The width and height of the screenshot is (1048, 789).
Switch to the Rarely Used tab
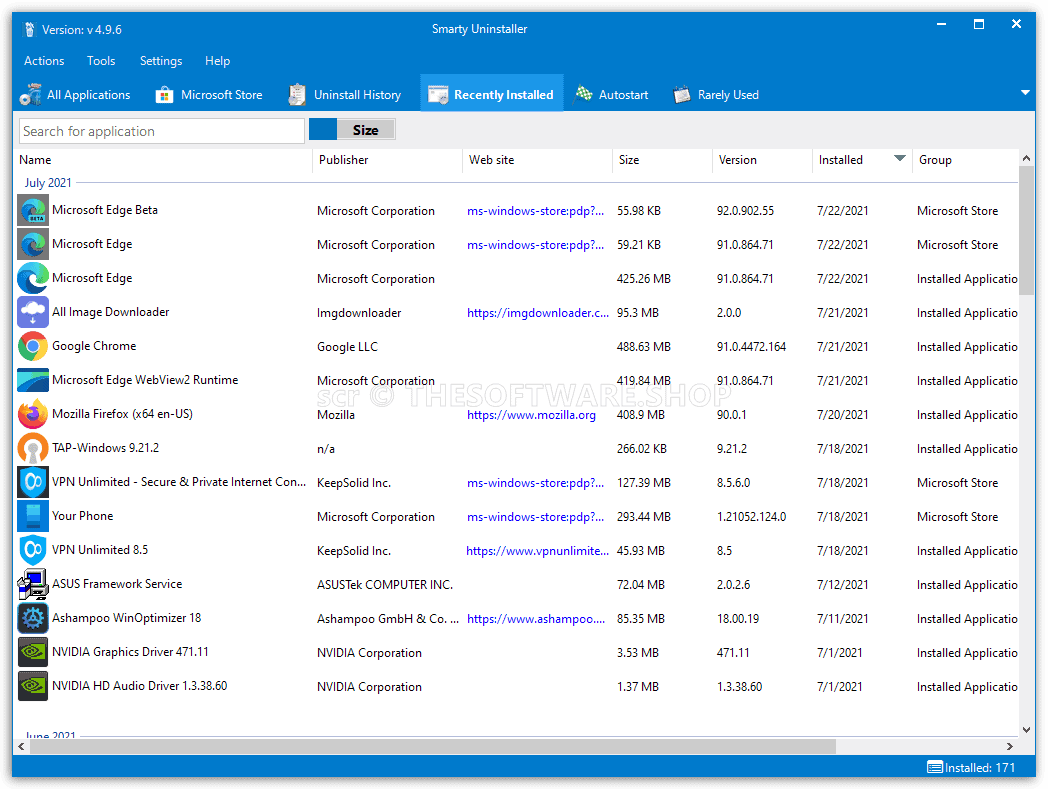[716, 95]
